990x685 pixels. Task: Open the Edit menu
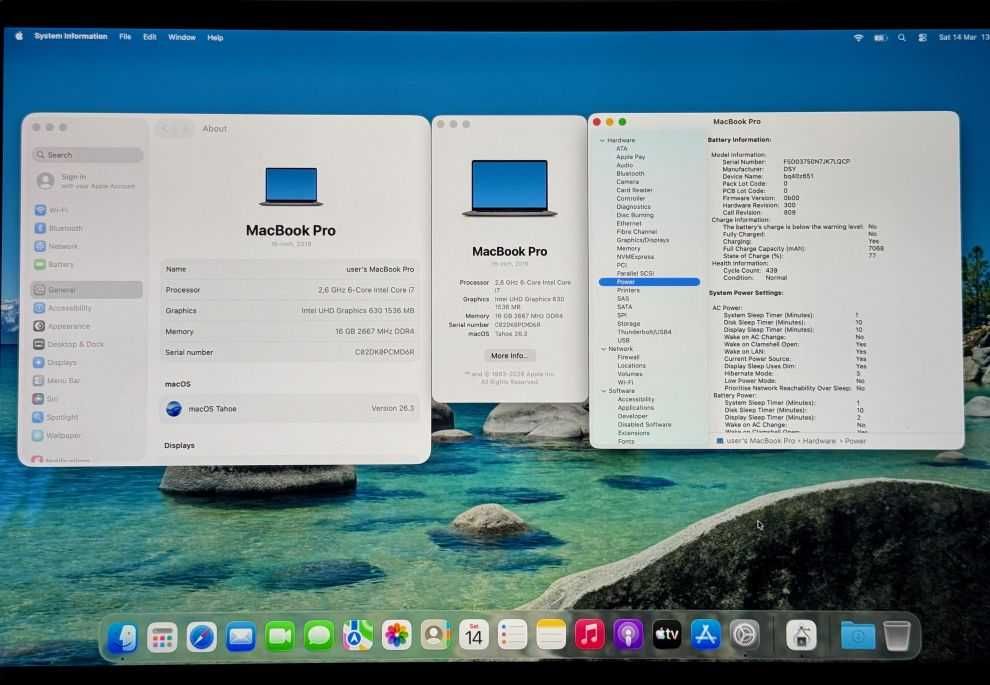pyautogui.click(x=150, y=37)
